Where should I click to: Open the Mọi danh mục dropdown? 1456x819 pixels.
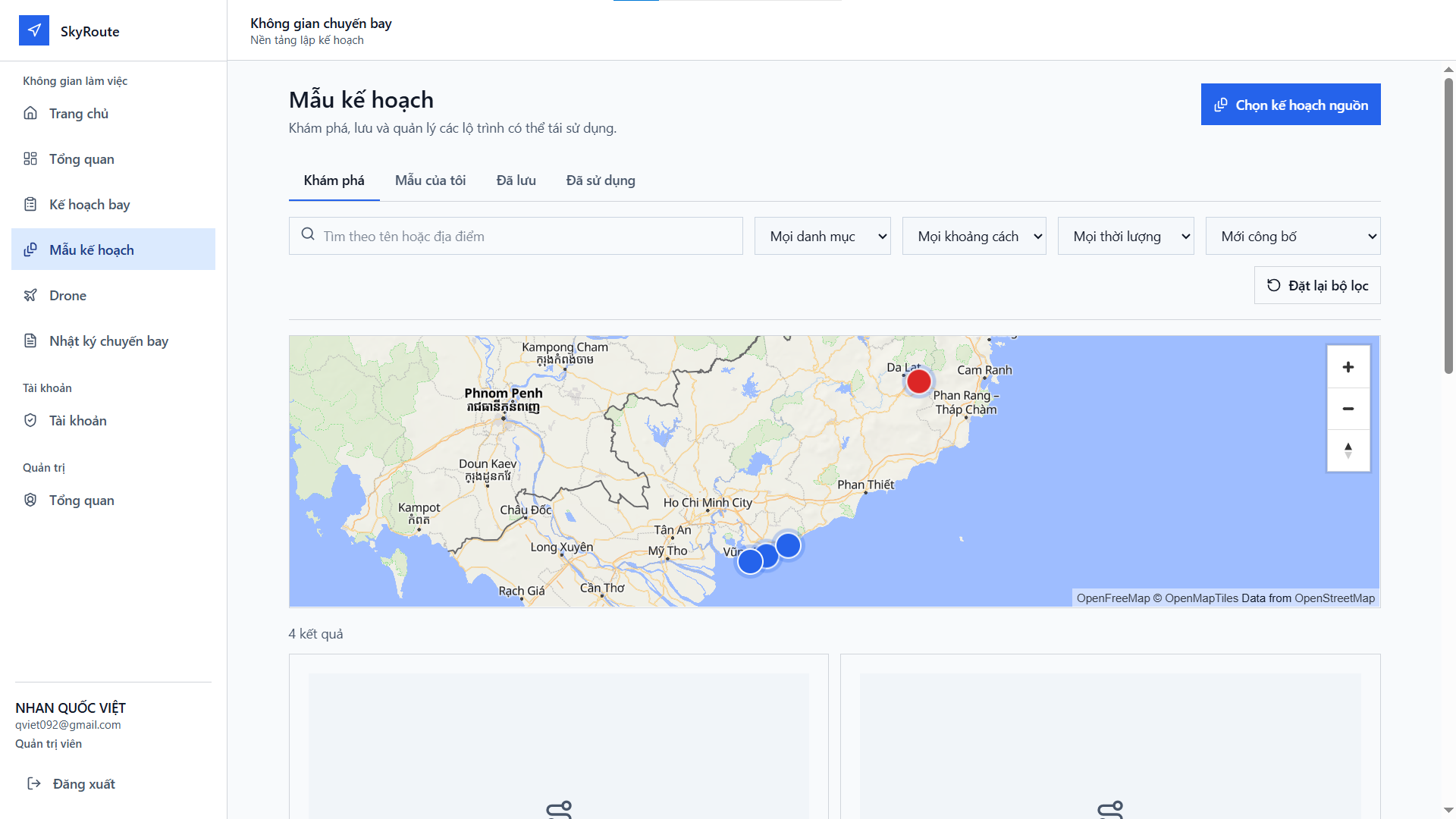coord(822,236)
